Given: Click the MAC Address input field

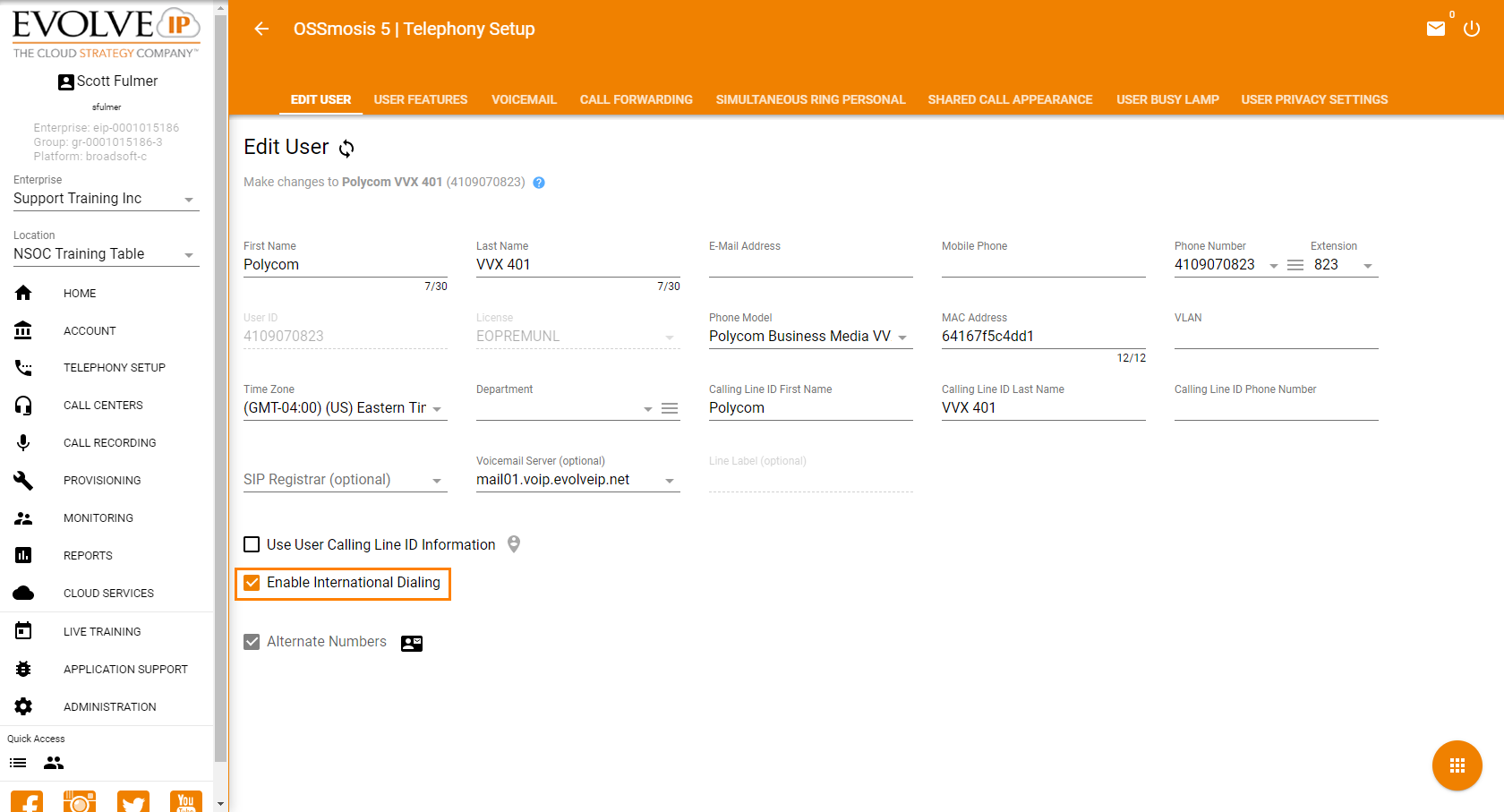Looking at the screenshot, I should [x=1043, y=337].
